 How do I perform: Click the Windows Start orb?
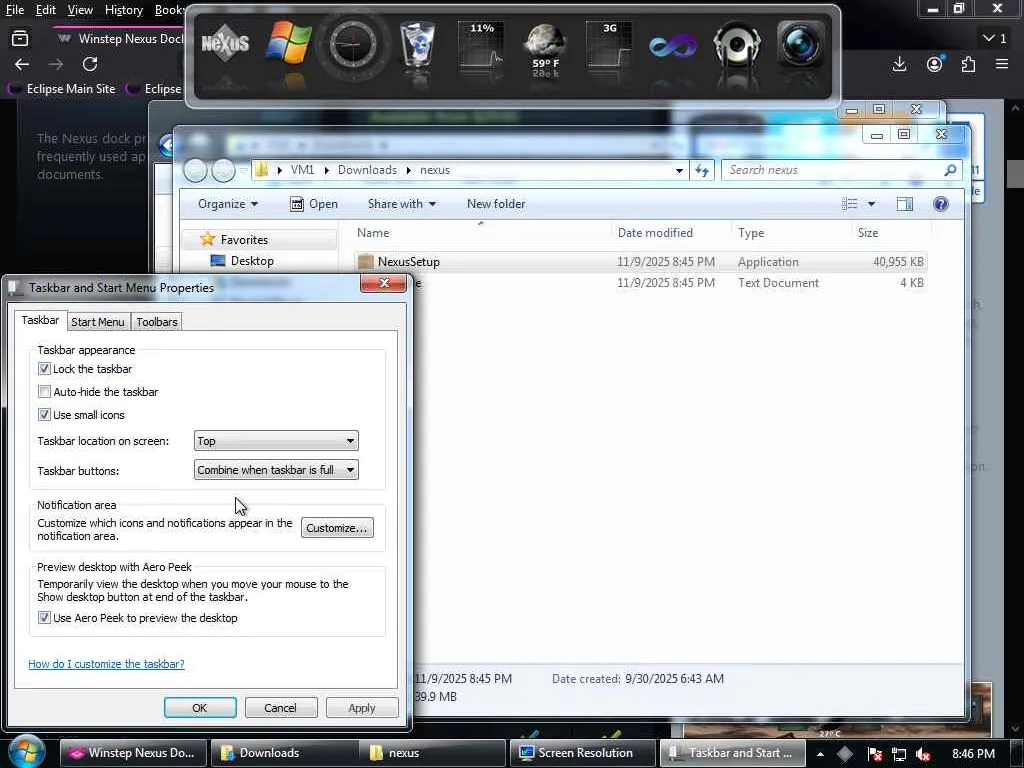(26, 751)
